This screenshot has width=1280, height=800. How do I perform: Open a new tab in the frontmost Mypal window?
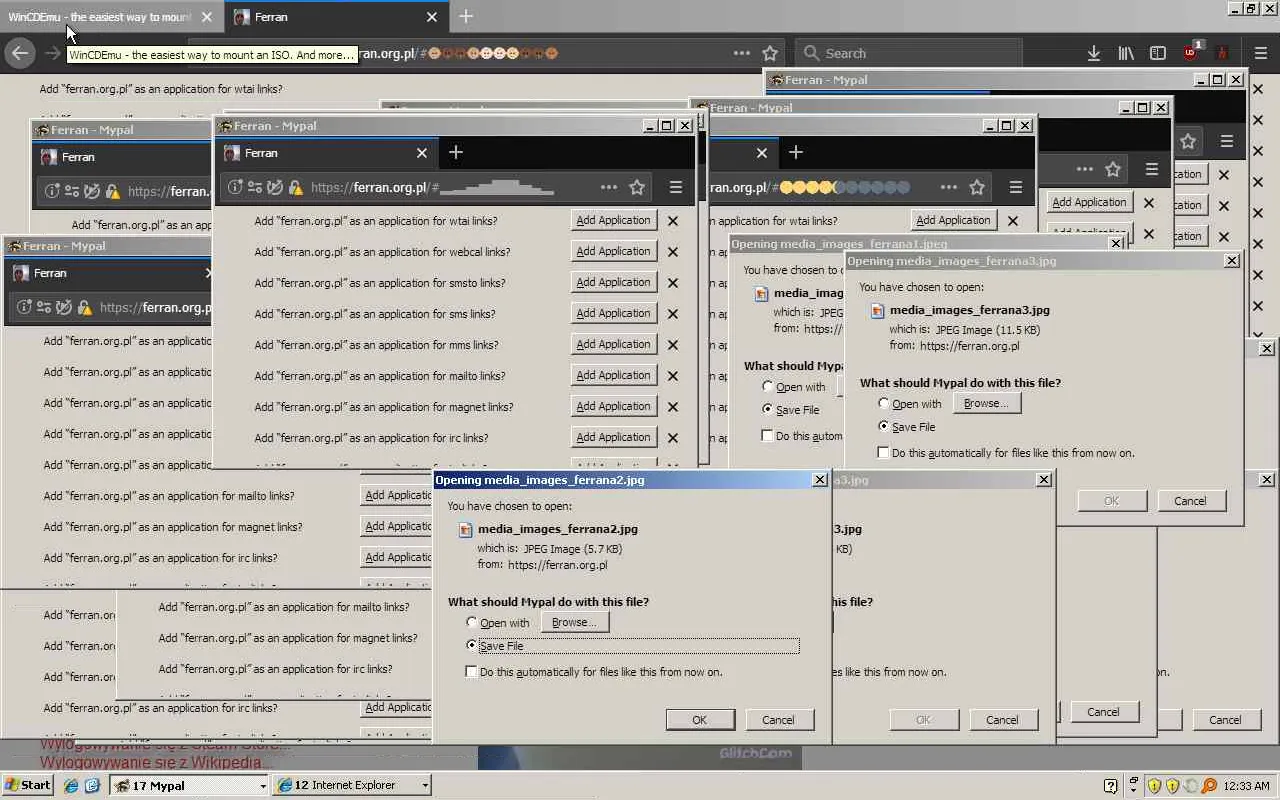(x=456, y=152)
